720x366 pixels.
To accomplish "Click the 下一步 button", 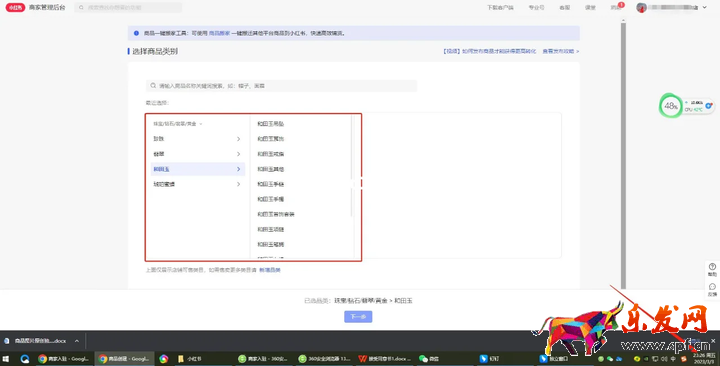I will 358,316.
